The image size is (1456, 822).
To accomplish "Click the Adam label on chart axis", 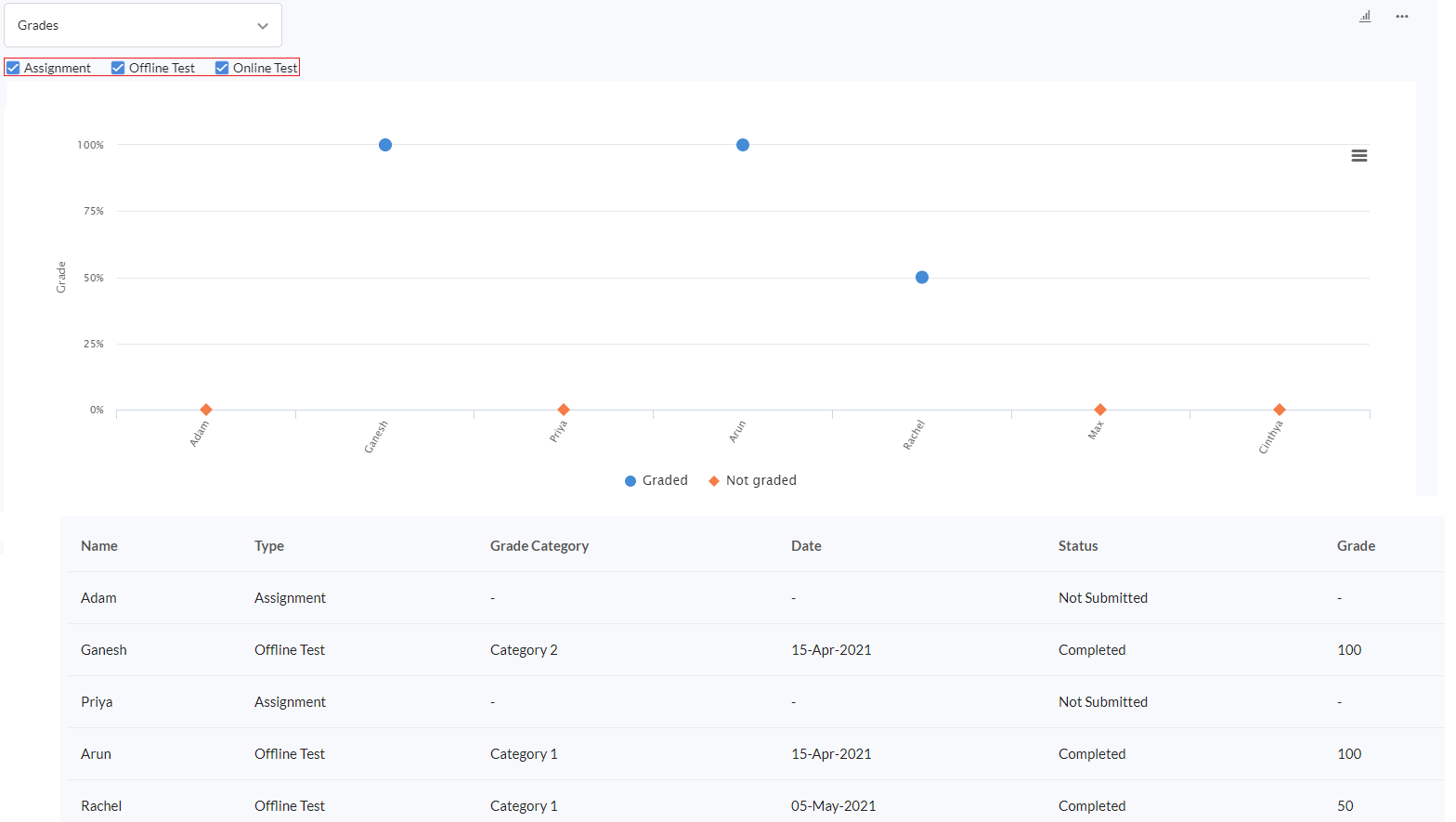I will point(200,434).
